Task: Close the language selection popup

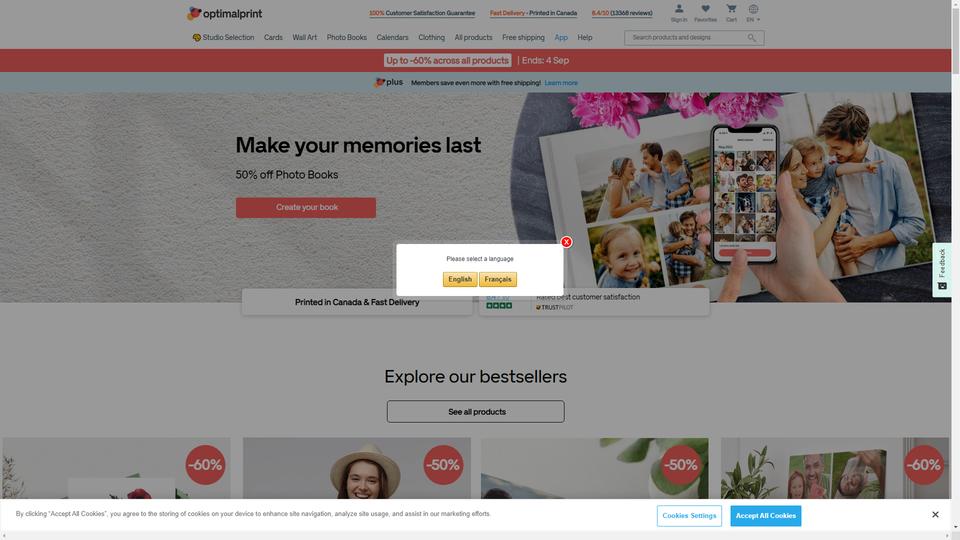Action: [x=566, y=242]
